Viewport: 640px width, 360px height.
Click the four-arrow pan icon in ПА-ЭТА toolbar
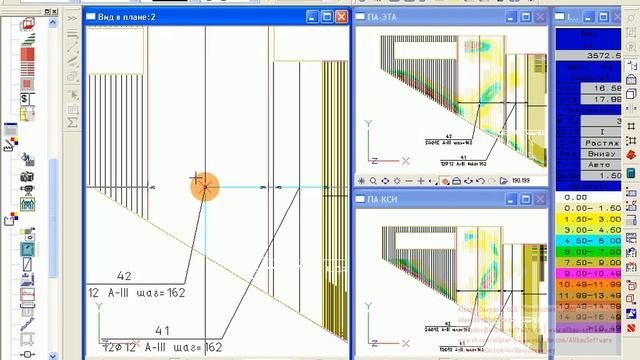385,181
